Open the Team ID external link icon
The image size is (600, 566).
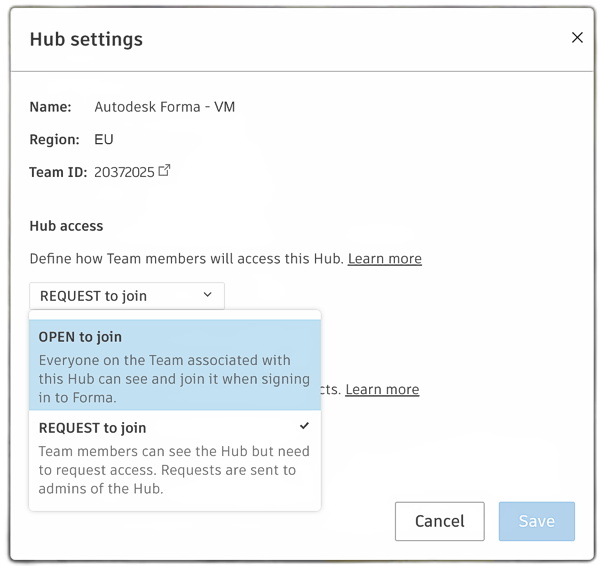(165, 171)
